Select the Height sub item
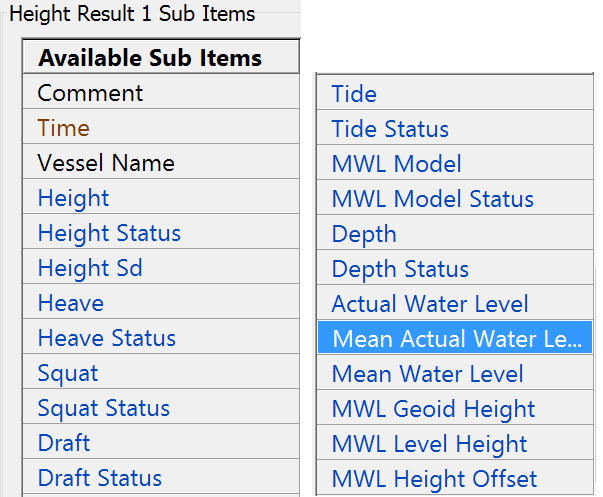This screenshot has height=497, width=603. (x=74, y=198)
